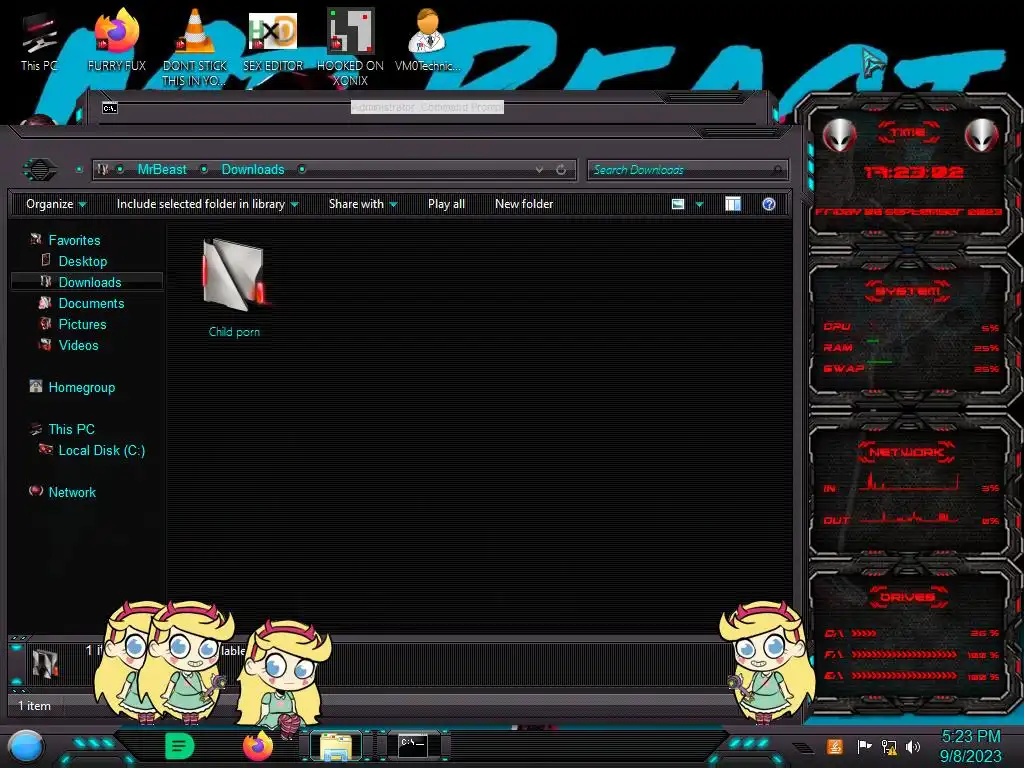Click the Change your view icon

678,204
